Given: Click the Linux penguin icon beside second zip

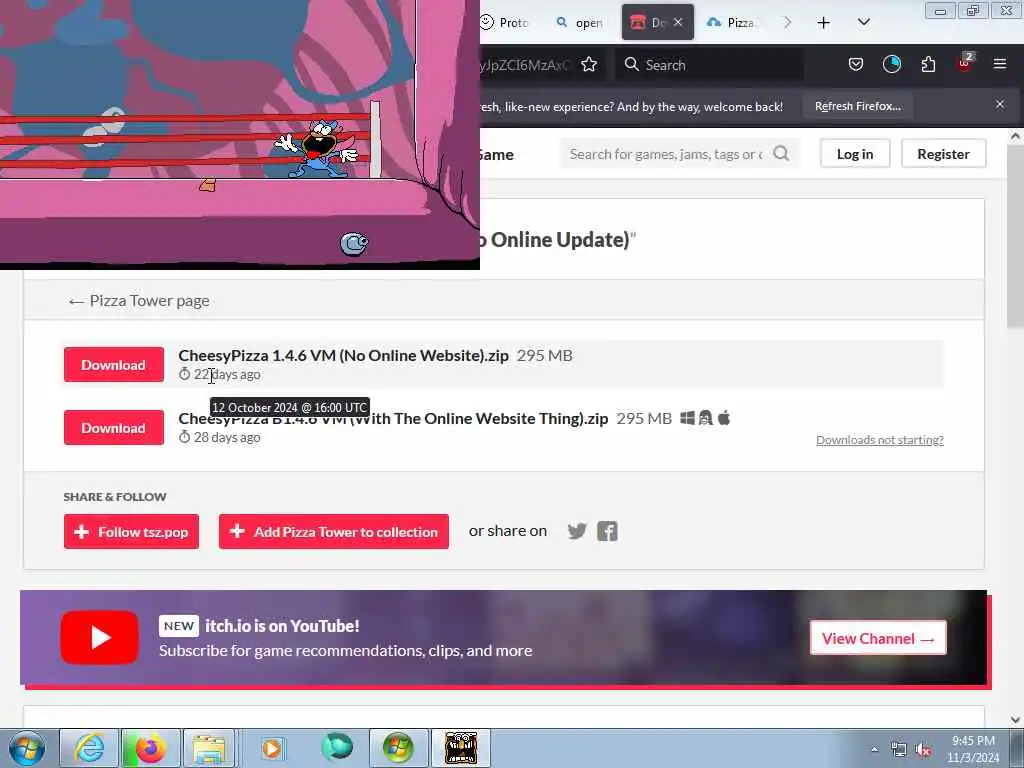Looking at the screenshot, I should [705, 418].
